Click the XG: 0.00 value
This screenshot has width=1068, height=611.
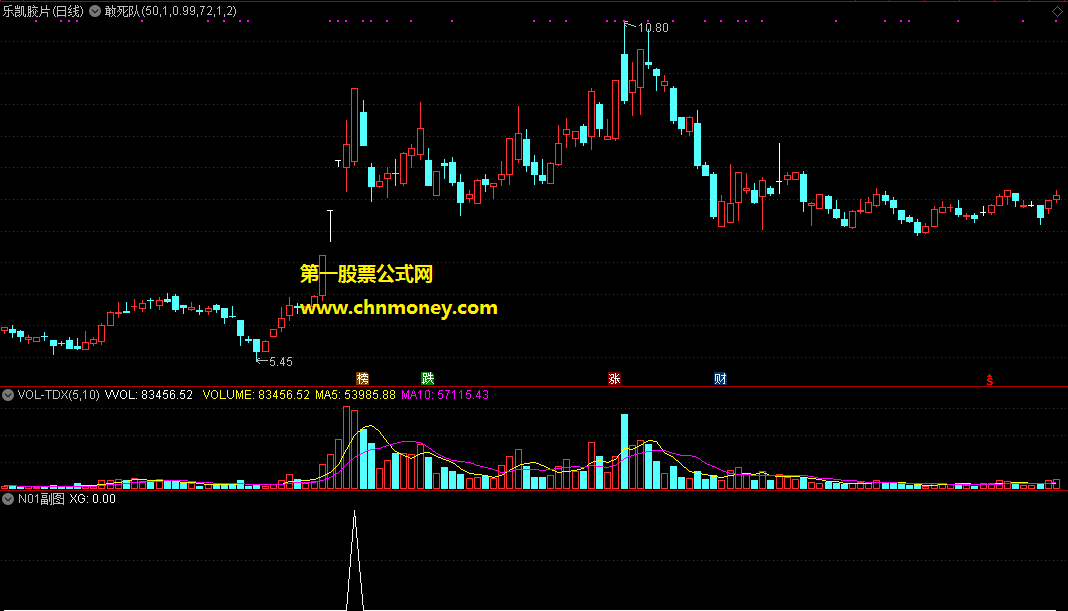(x=92, y=499)
